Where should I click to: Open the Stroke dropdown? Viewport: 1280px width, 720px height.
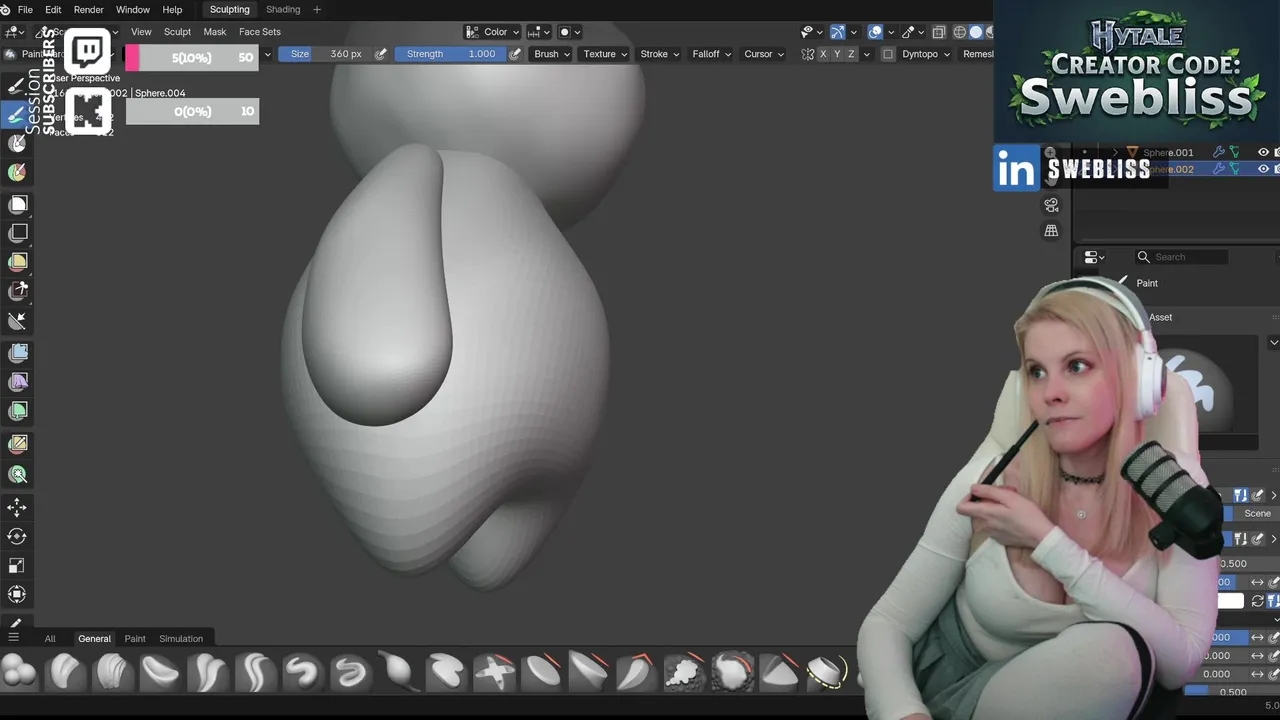pyautogui.click(x=659, y=54)
